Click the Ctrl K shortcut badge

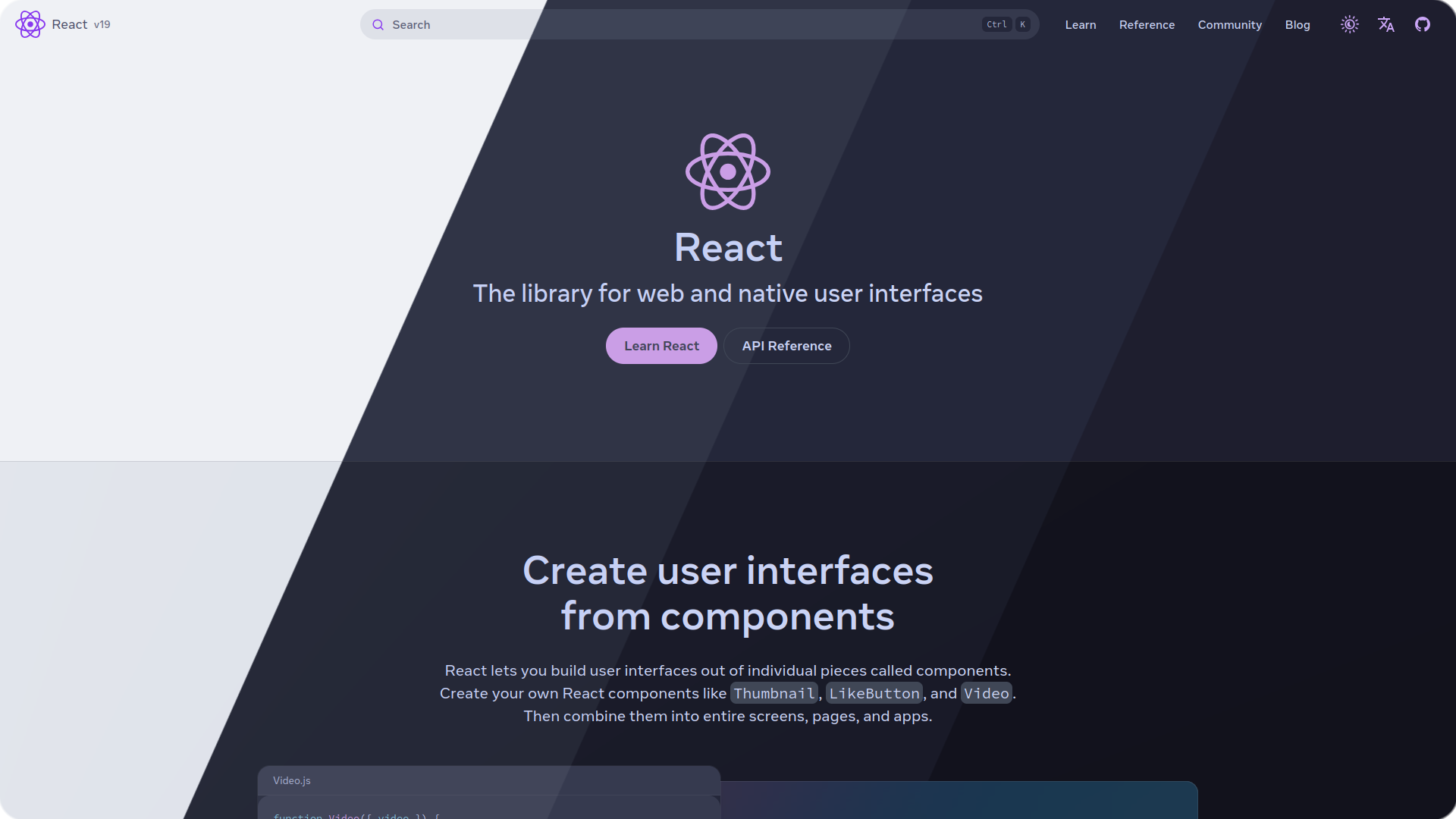(1006, 24)
